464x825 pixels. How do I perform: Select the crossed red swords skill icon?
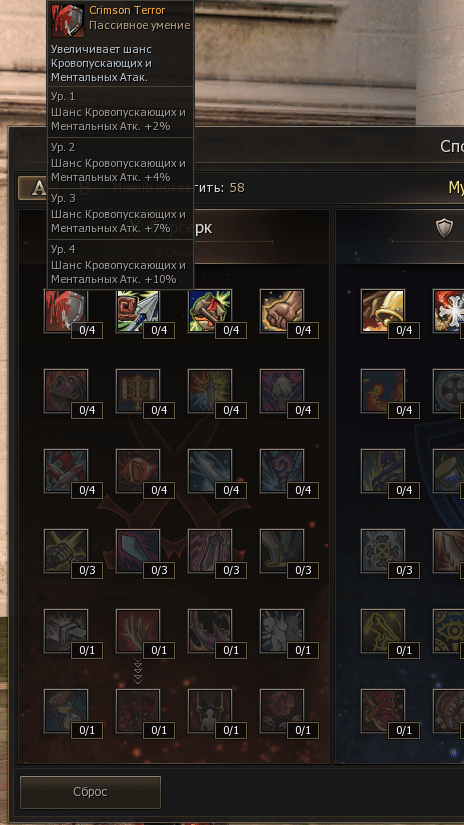pyautogui.click(x=66, y=471)
